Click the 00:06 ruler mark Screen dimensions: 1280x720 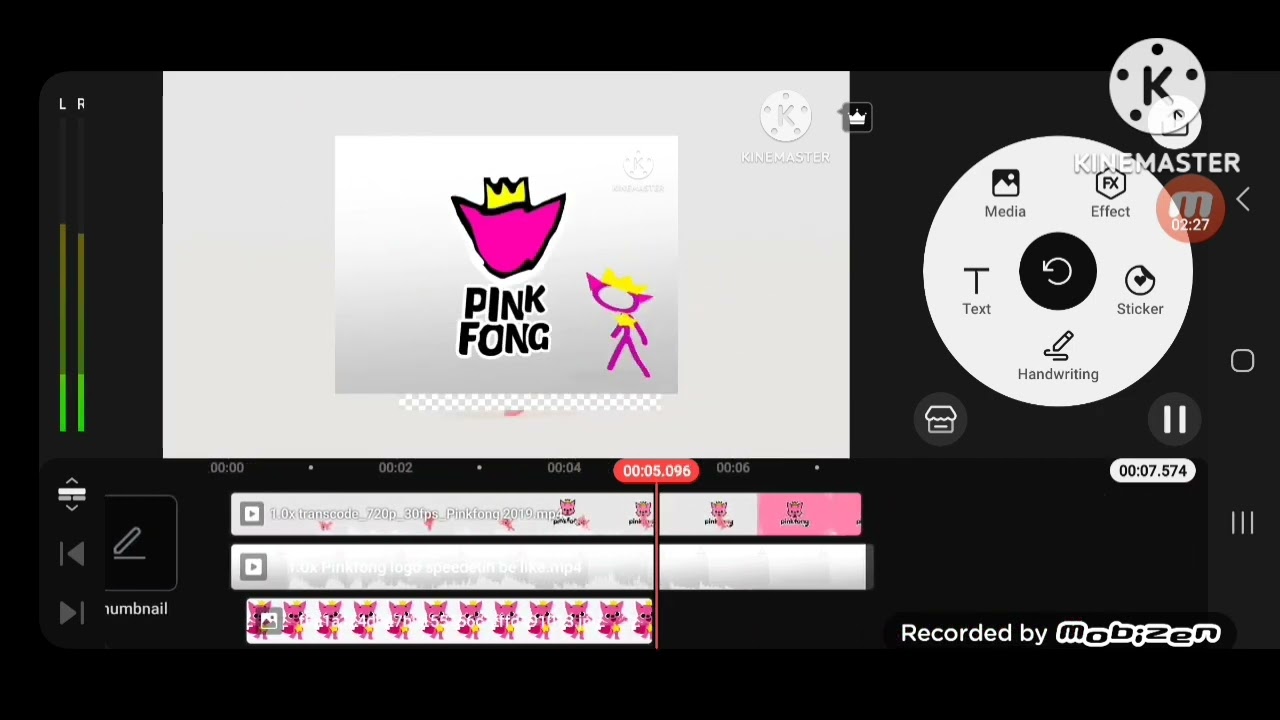coord(733,468)
